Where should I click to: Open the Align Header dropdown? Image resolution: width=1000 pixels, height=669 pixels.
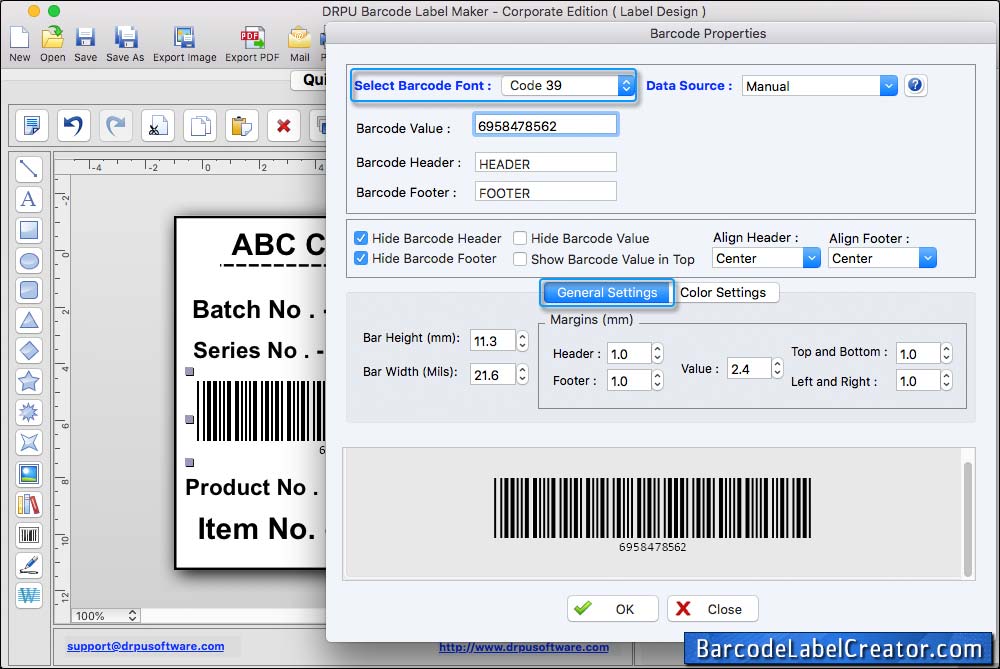coord(766,258)
